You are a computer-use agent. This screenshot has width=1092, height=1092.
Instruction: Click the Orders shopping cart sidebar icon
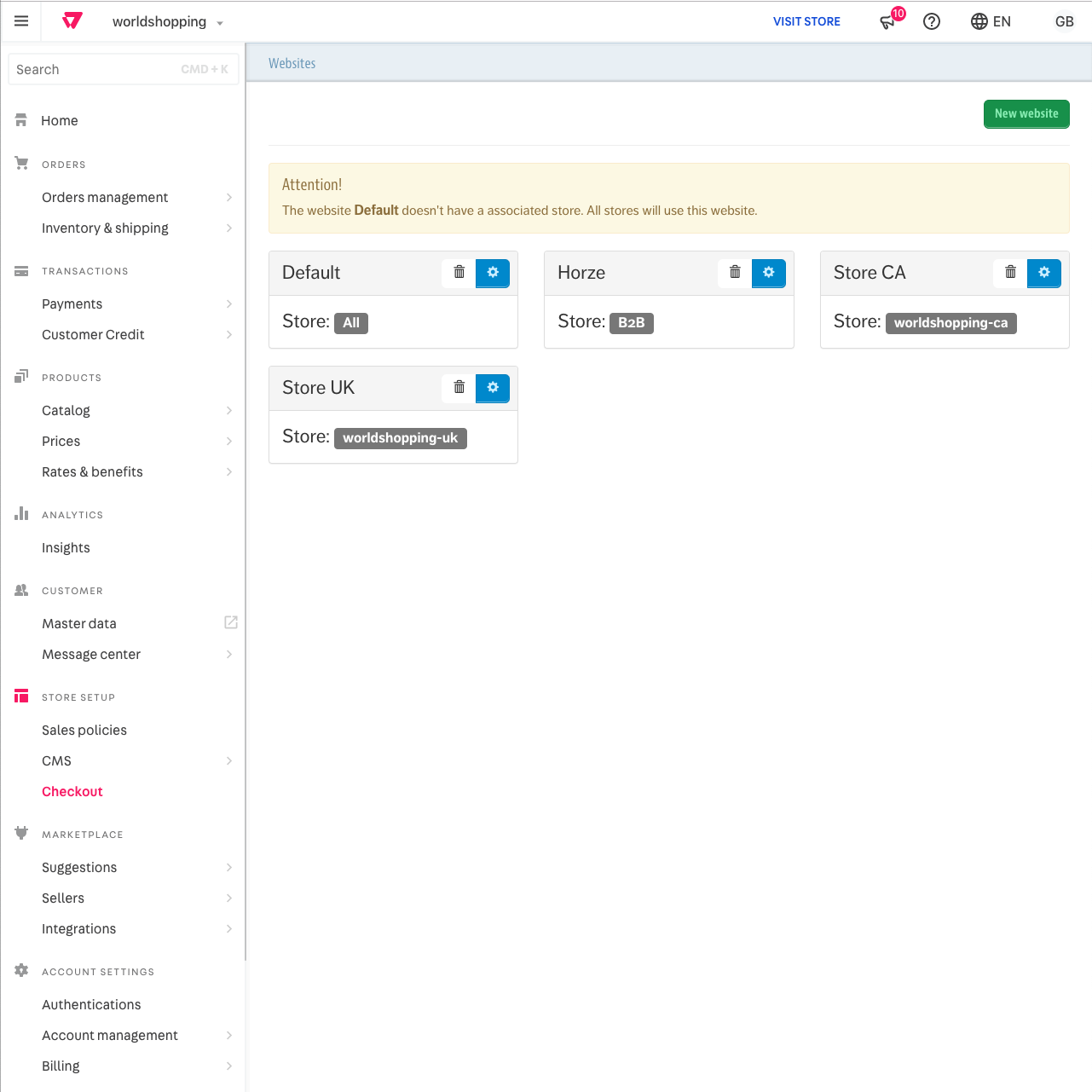pyautogui.click(x=21, y=163)
